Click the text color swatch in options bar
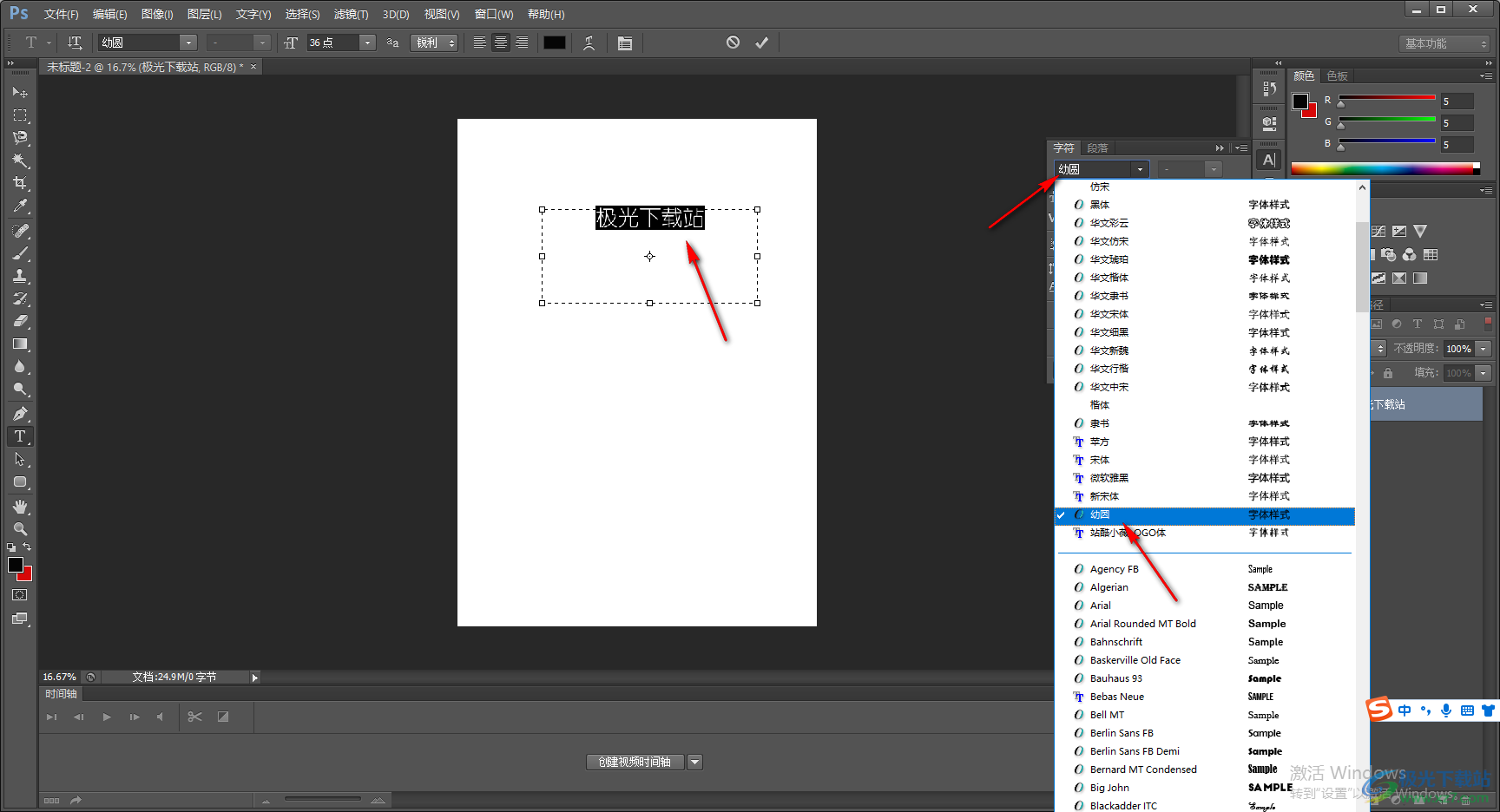 click(555, 43)
